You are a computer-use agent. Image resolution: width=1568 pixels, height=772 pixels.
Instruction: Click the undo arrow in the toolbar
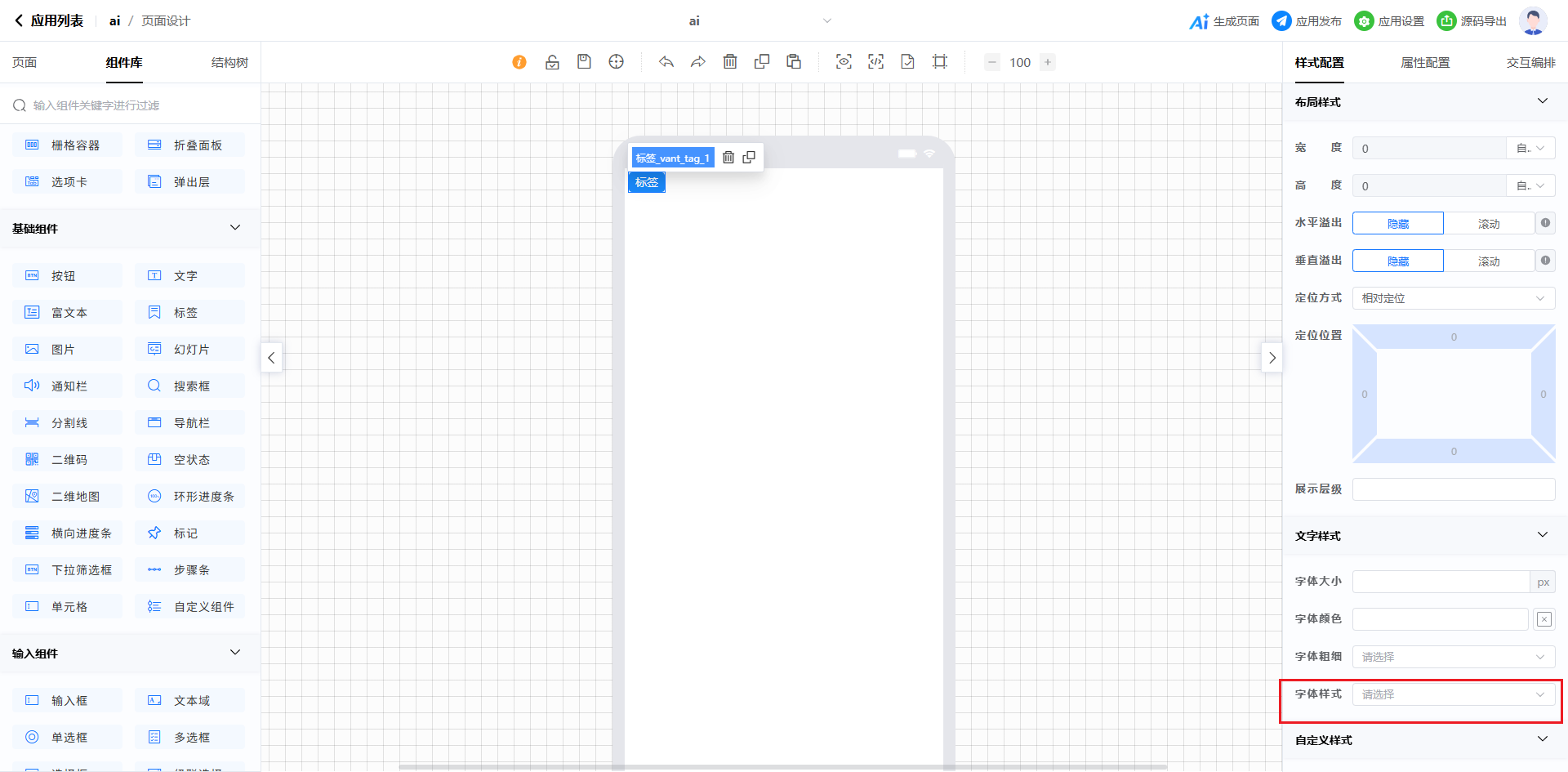pyautogui.click(x=666, y=62)
